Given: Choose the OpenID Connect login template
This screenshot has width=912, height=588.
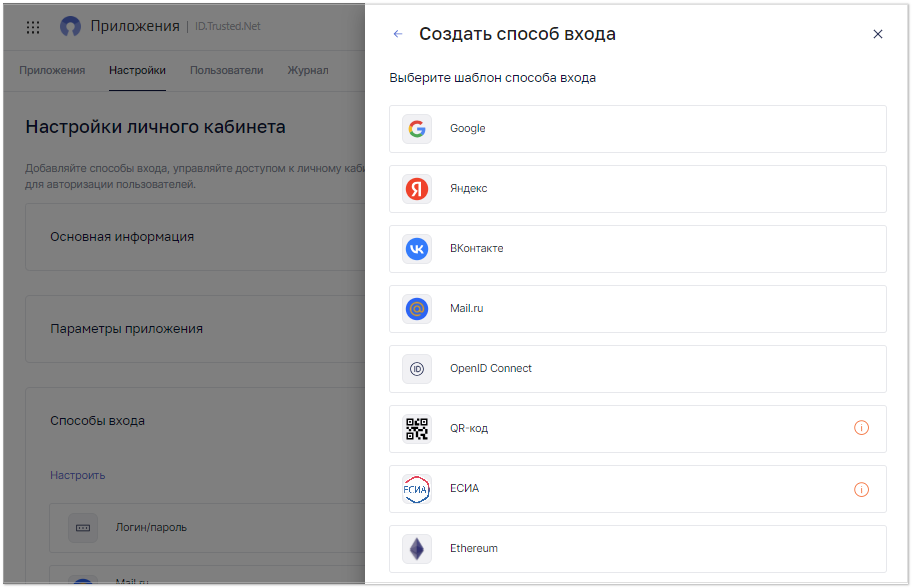Looking at the screenshot, I should tap(637, 369).
